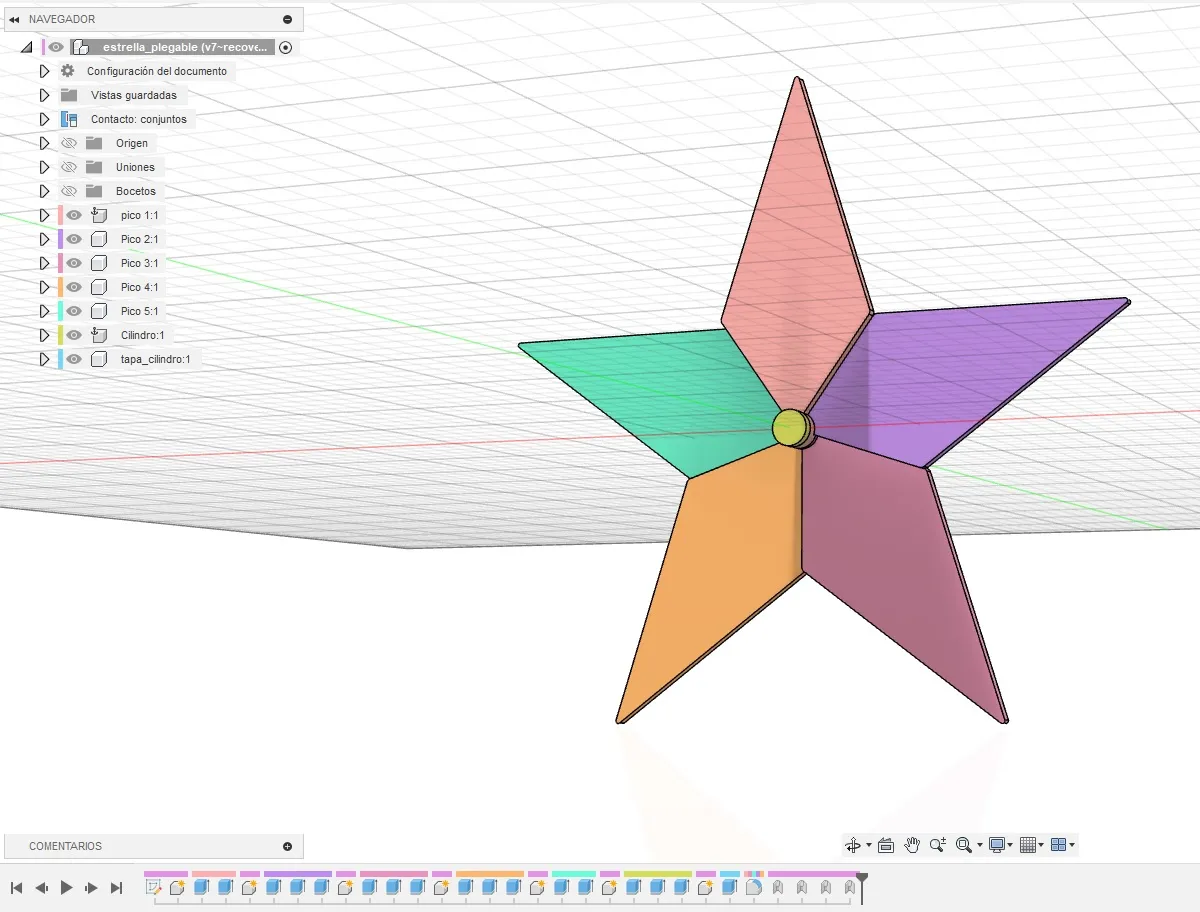Click the gear icon for Configuración del documento
Screen dimensions: 1200x912
tap(68, 71)
